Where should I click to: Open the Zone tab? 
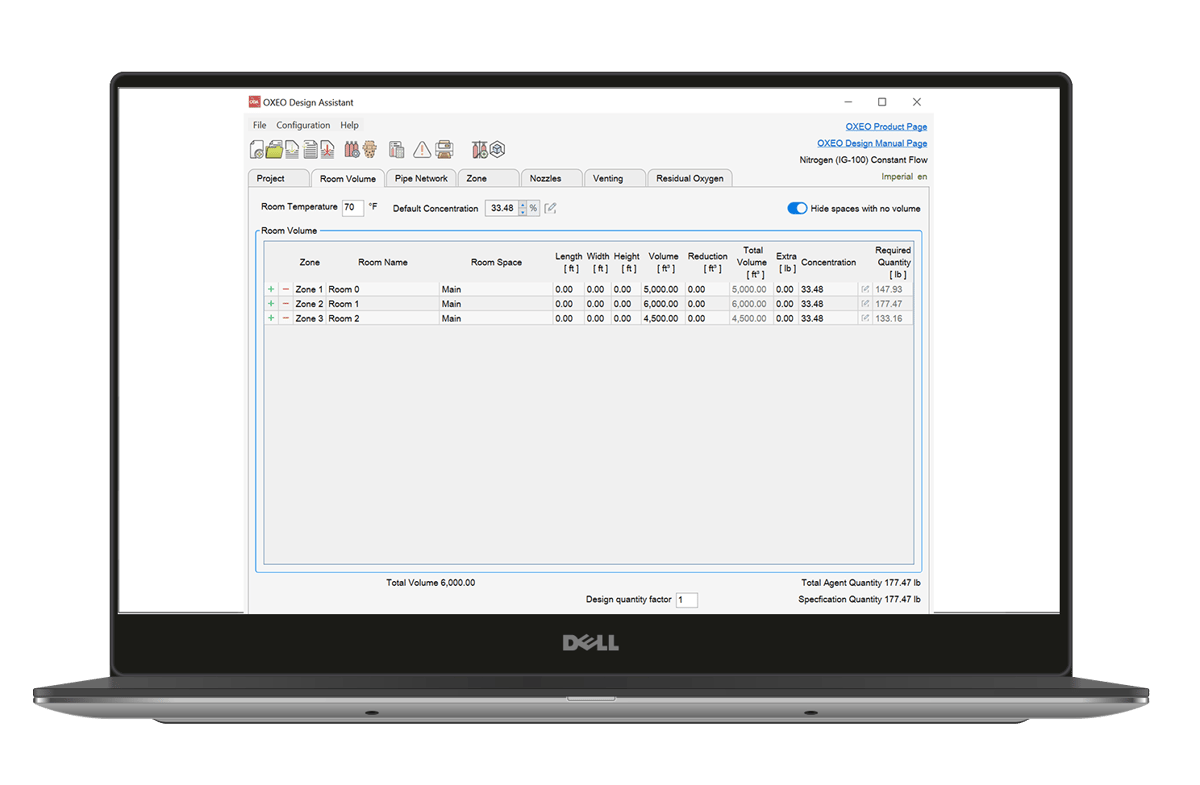click(488, 178)
